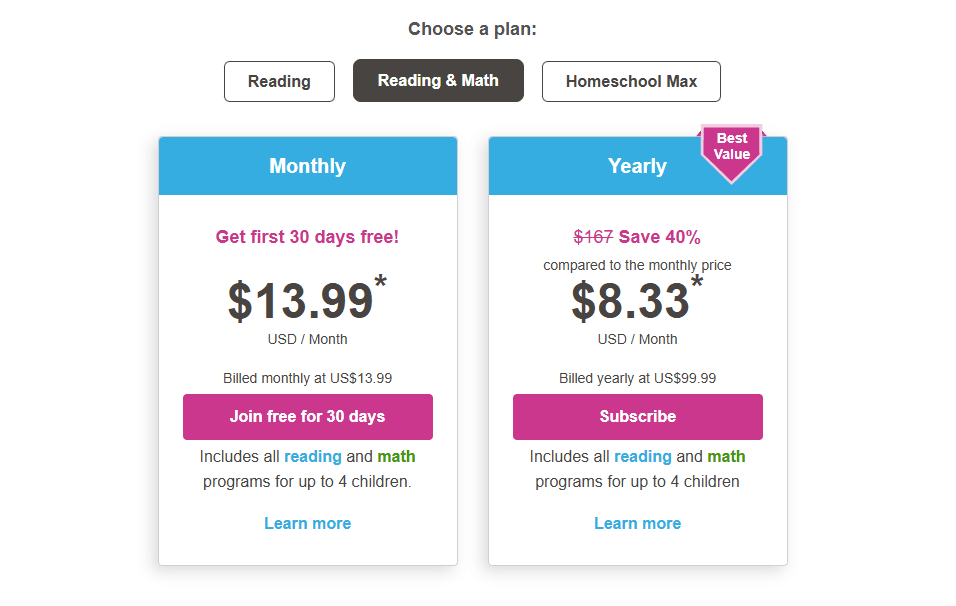This screenshot has height=606, width=956.
Task: Click the $8.33 yearly price
Action: pos(631,301)
